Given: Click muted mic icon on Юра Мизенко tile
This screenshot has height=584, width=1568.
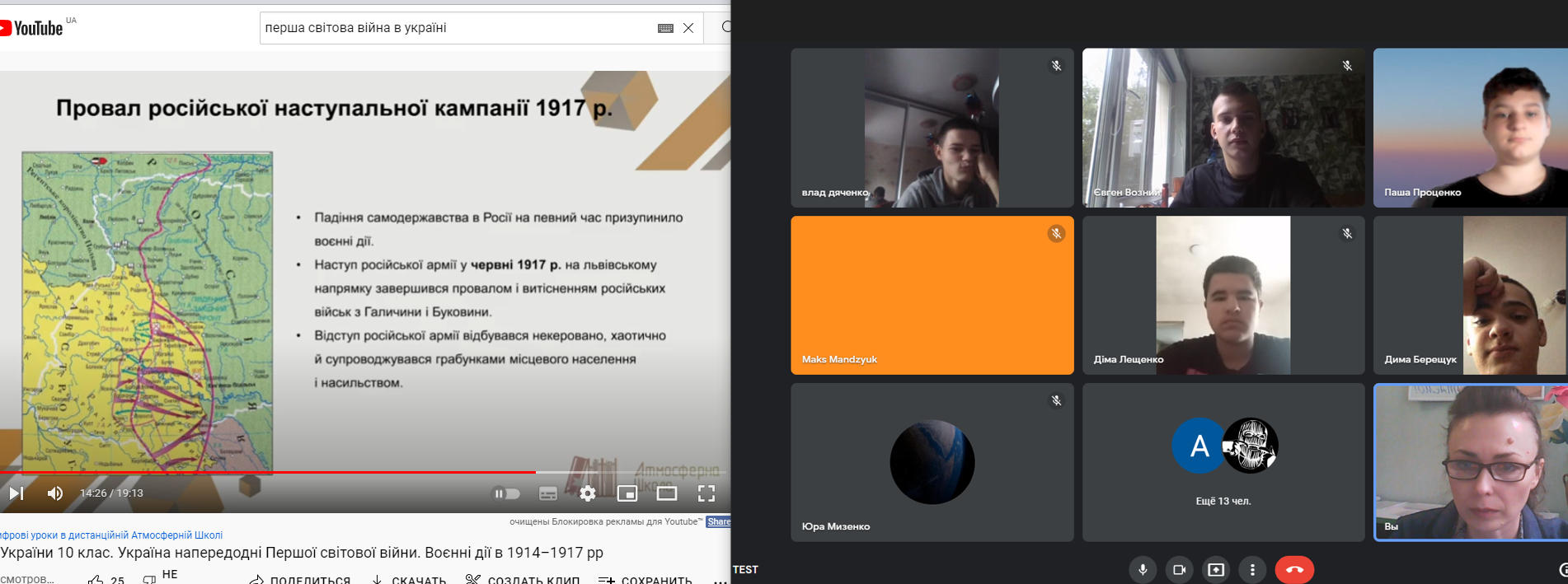Looking at the screenshot, I should pyautogui.click(x=1056, y=401).
